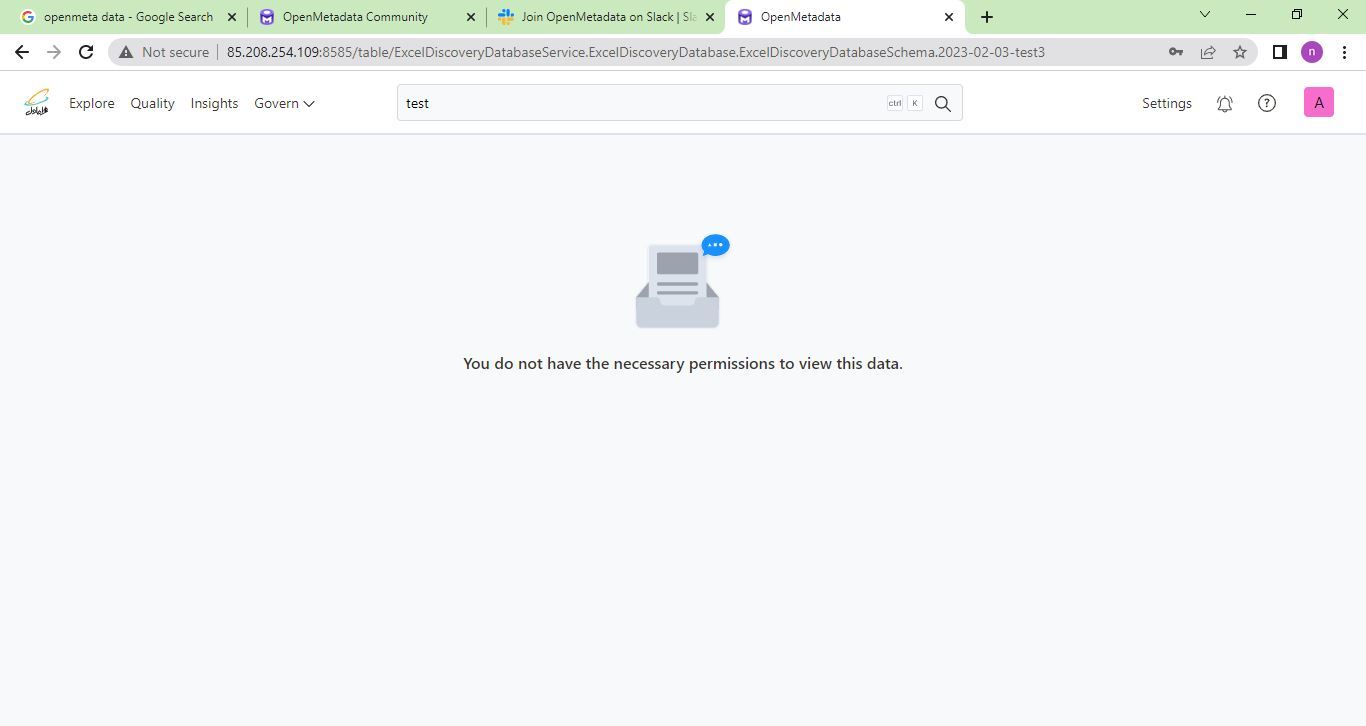This screenshot has height=726, width=1366.
Task: Click the browser forward arrow
Action: point(54,52)
